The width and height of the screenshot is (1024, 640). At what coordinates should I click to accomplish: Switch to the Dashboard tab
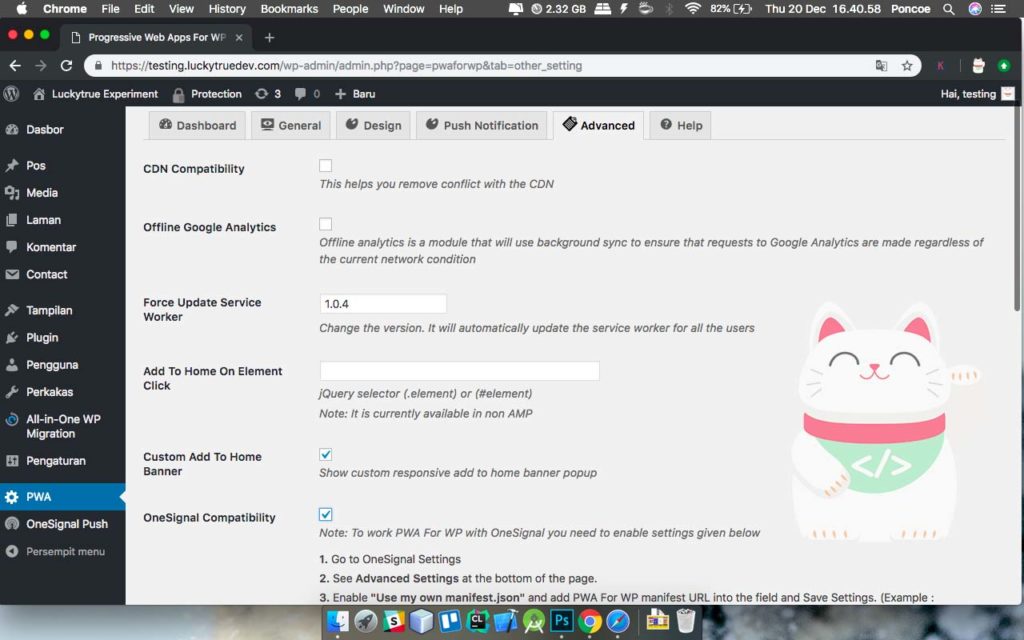coord(197,125)
